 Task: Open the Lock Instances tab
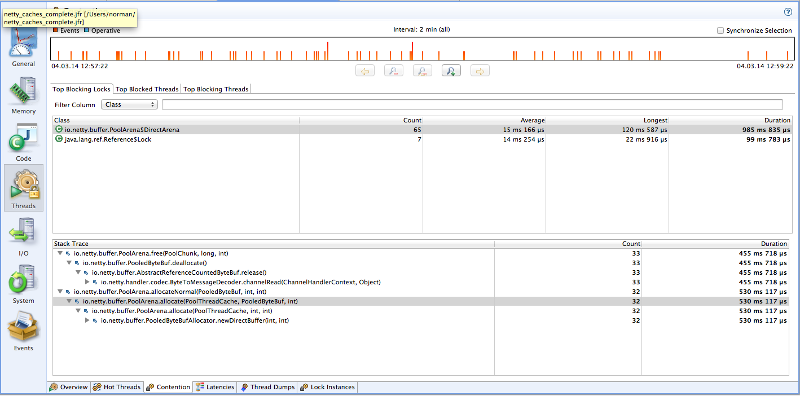328,387
